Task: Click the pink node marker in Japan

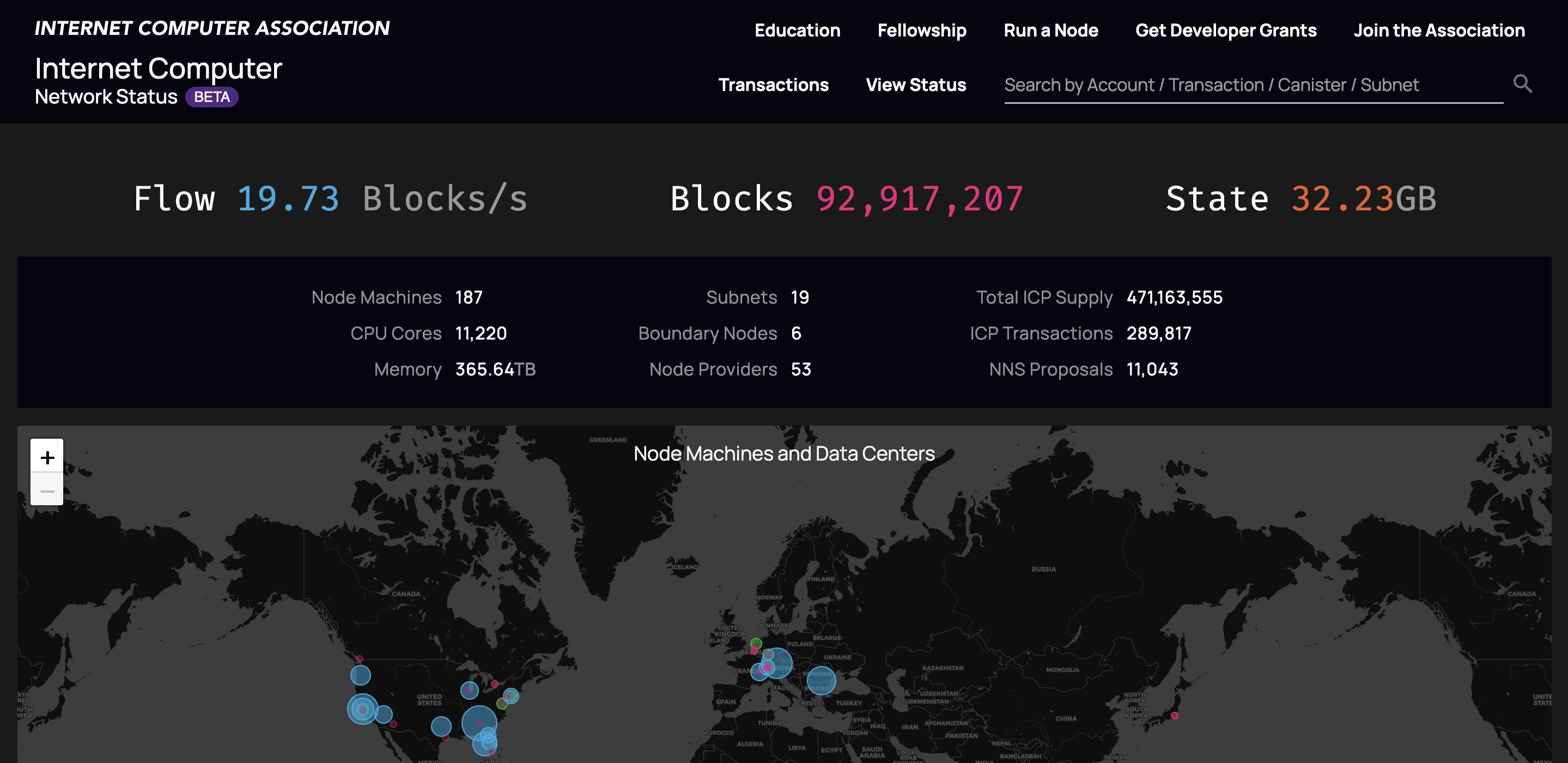Action: (1174, 716)
